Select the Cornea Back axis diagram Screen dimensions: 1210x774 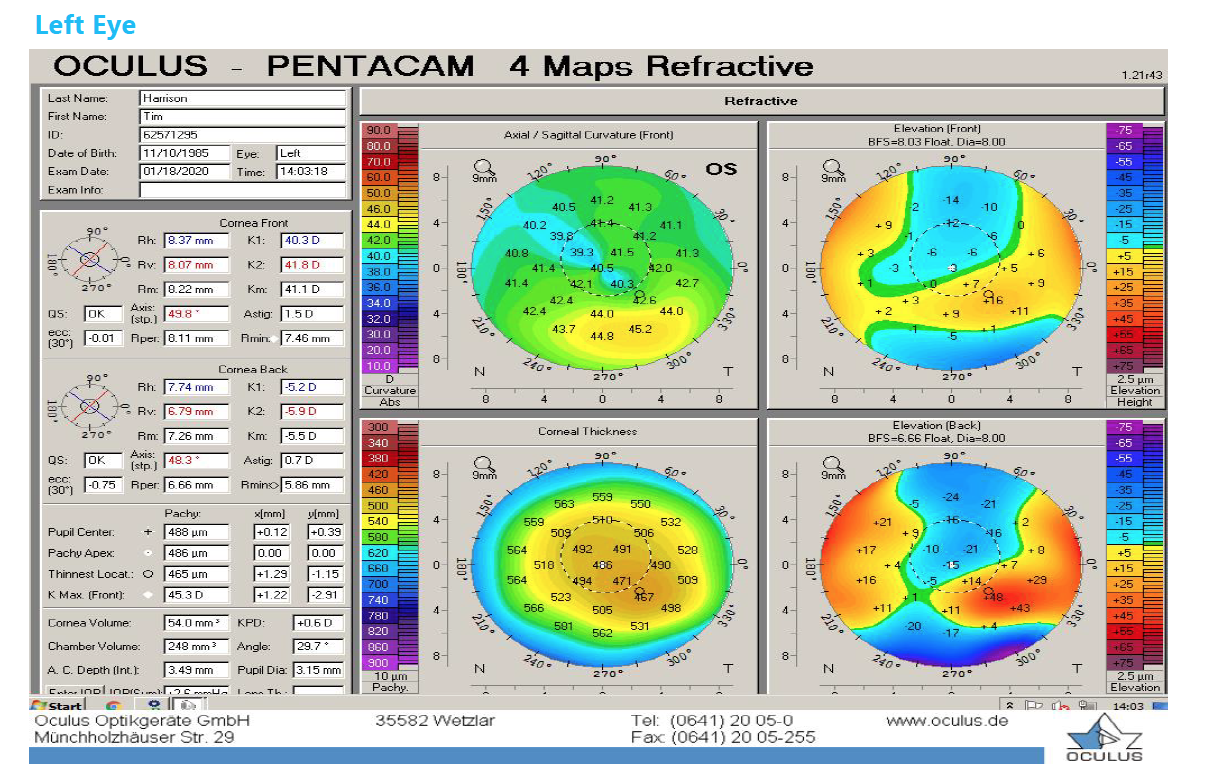click(88, 406)
